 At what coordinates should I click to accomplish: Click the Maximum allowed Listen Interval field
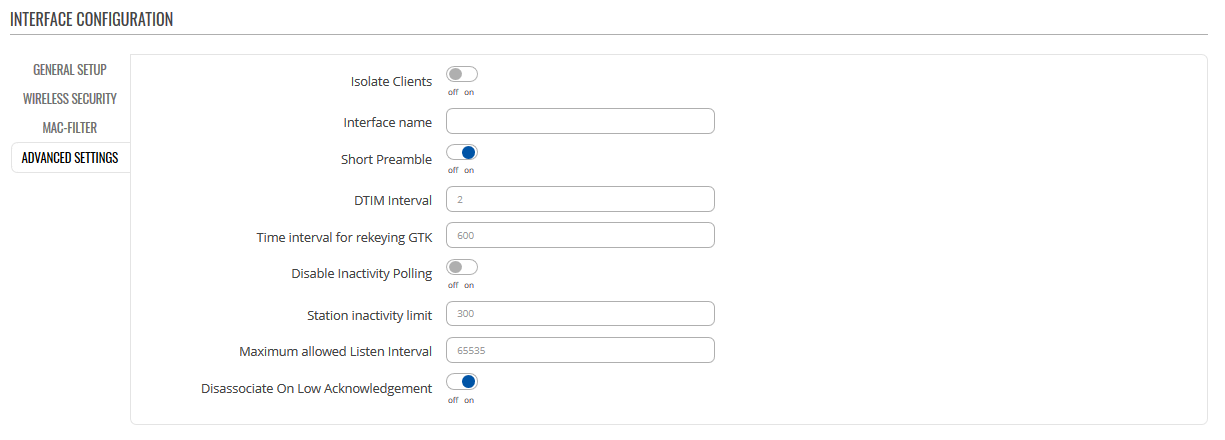pos(580,351)
